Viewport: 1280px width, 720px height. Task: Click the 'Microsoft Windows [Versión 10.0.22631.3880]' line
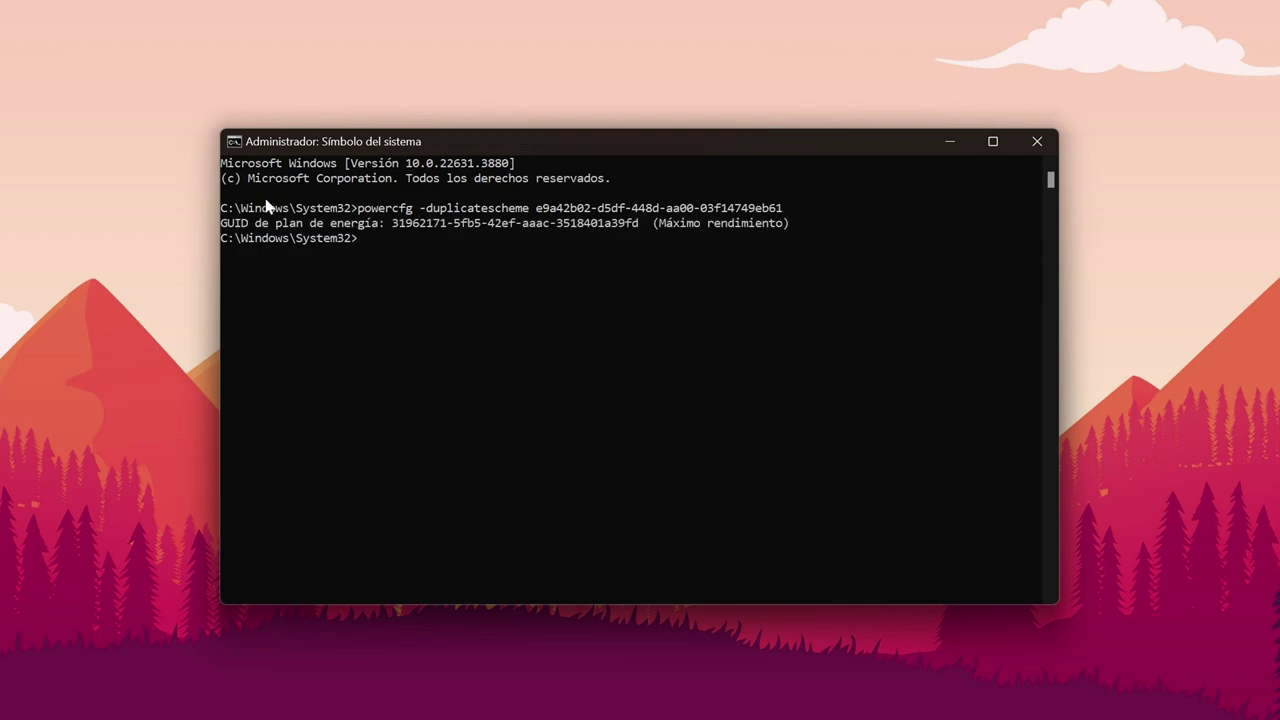tap(368, 163)
